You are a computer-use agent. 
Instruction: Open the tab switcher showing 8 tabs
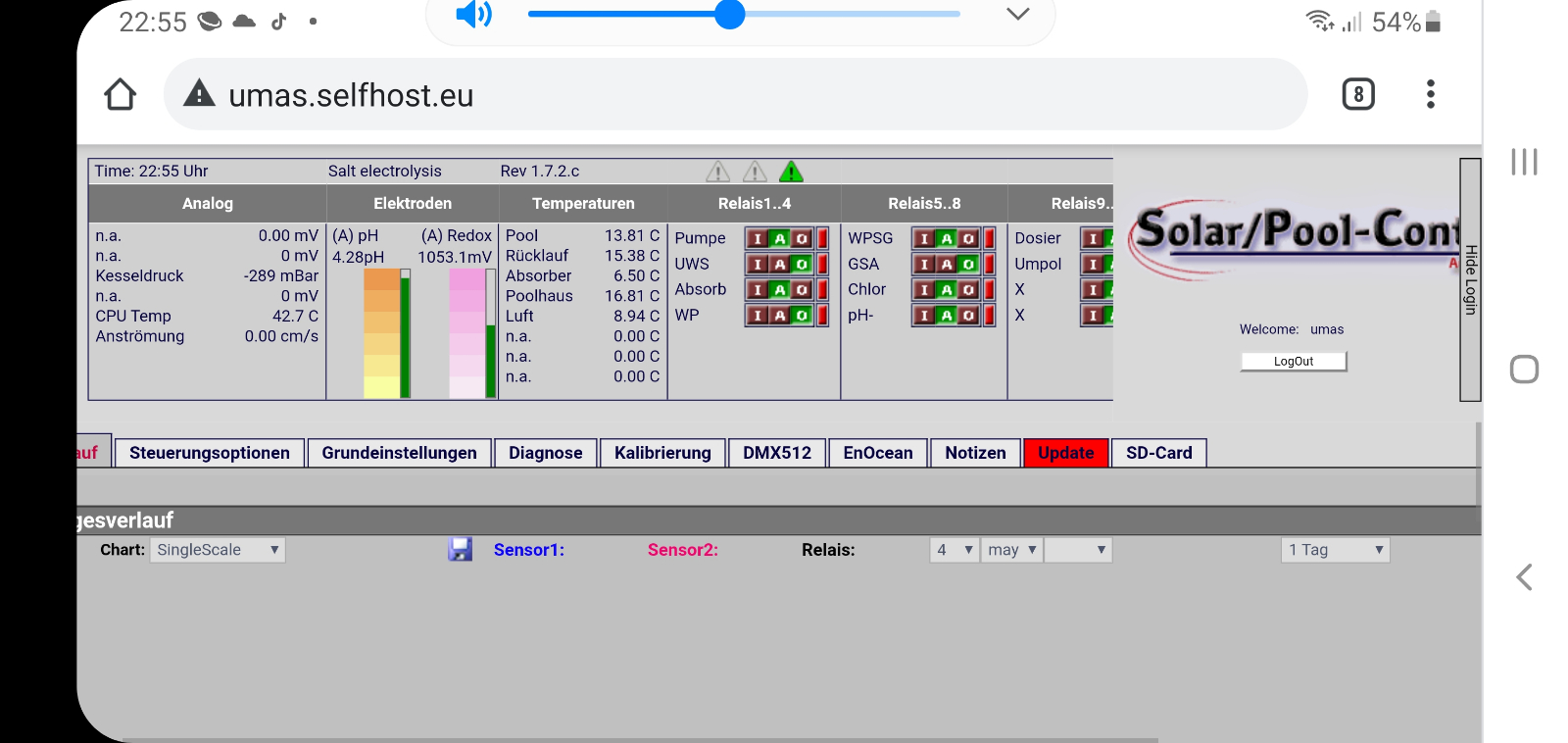(x=1358, y=94)
